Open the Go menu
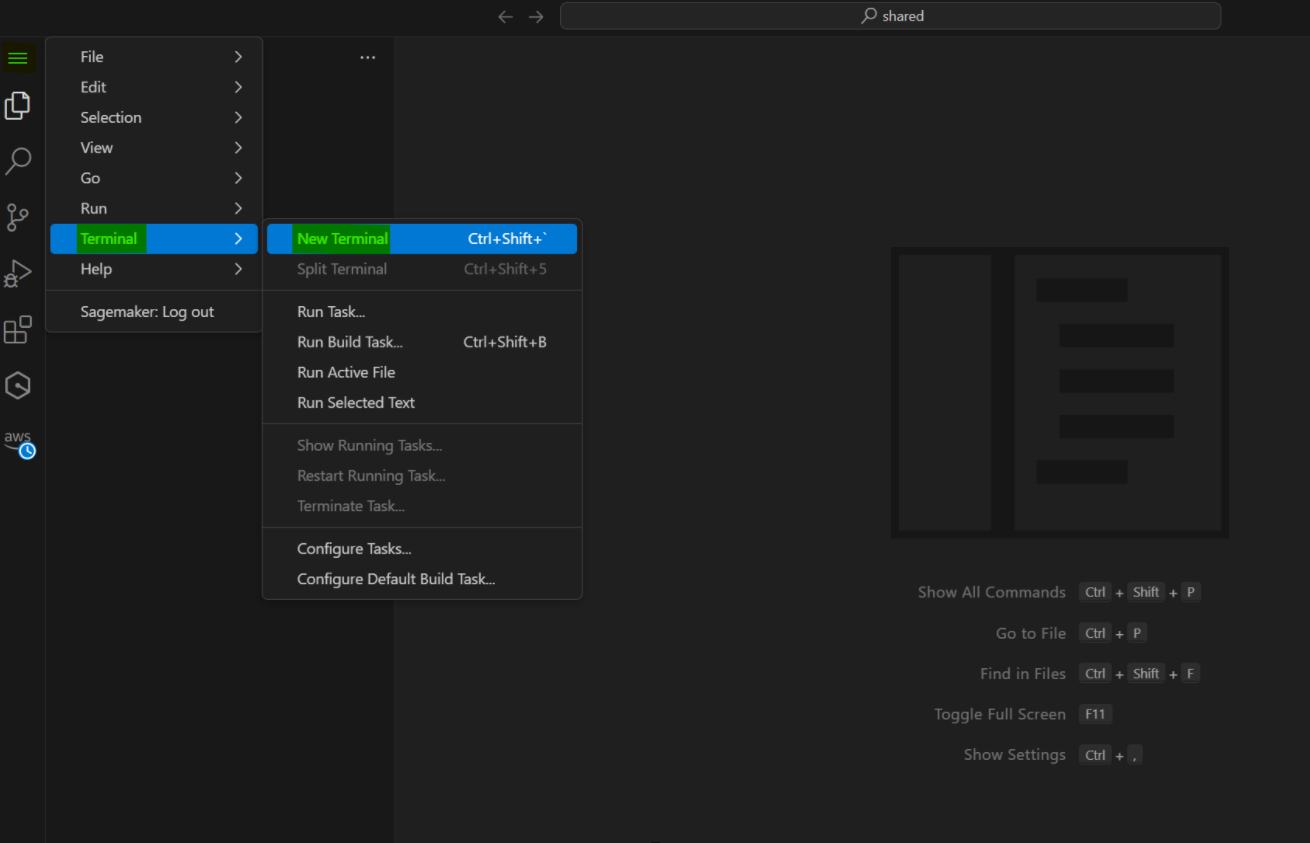The image size is (1310, 843). [x=154, y=178]
